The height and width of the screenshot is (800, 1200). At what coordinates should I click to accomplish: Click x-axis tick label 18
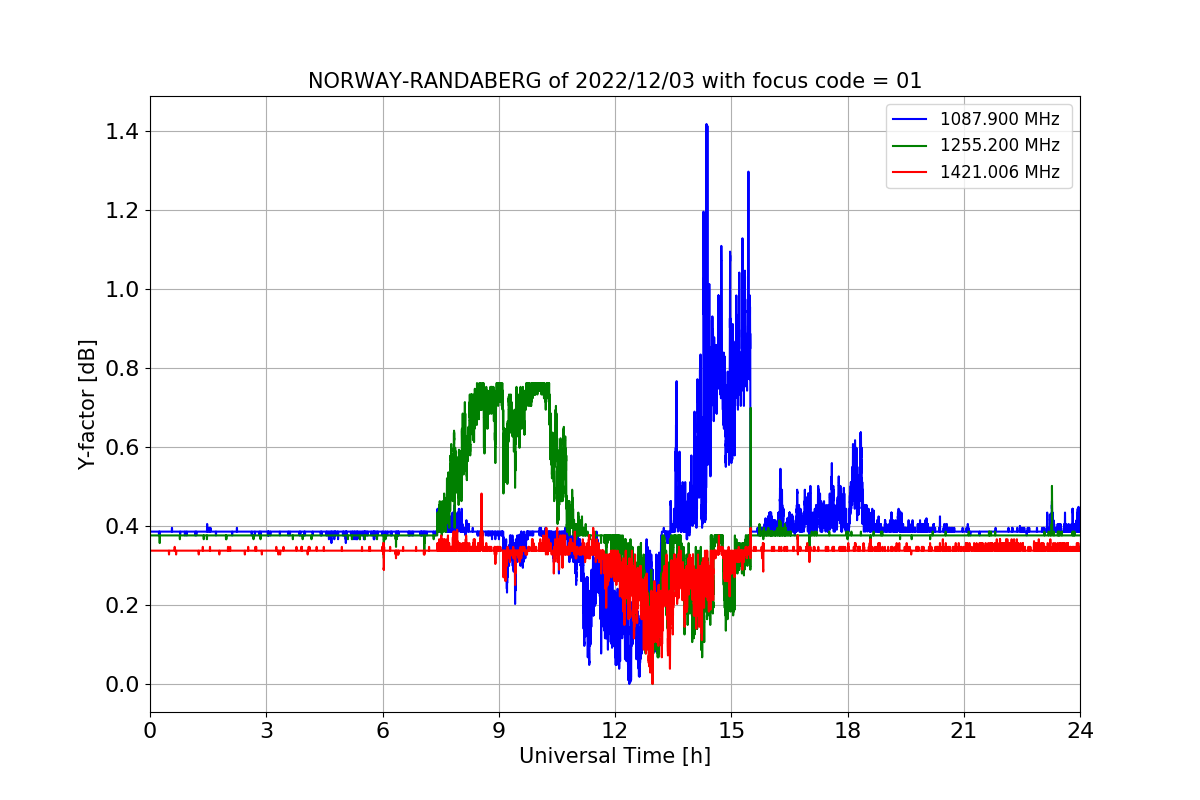pos(848,731)
